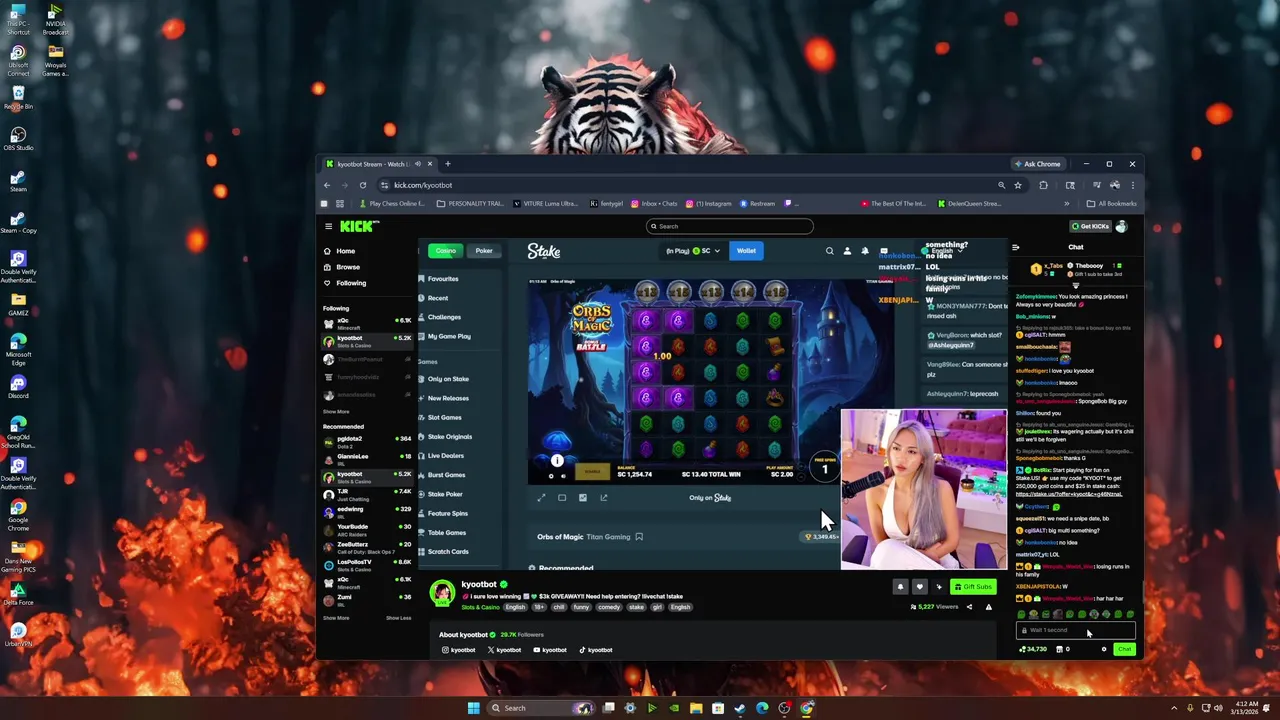
Task: Open kyootbot TikTok link
Action: coord(596,650)
